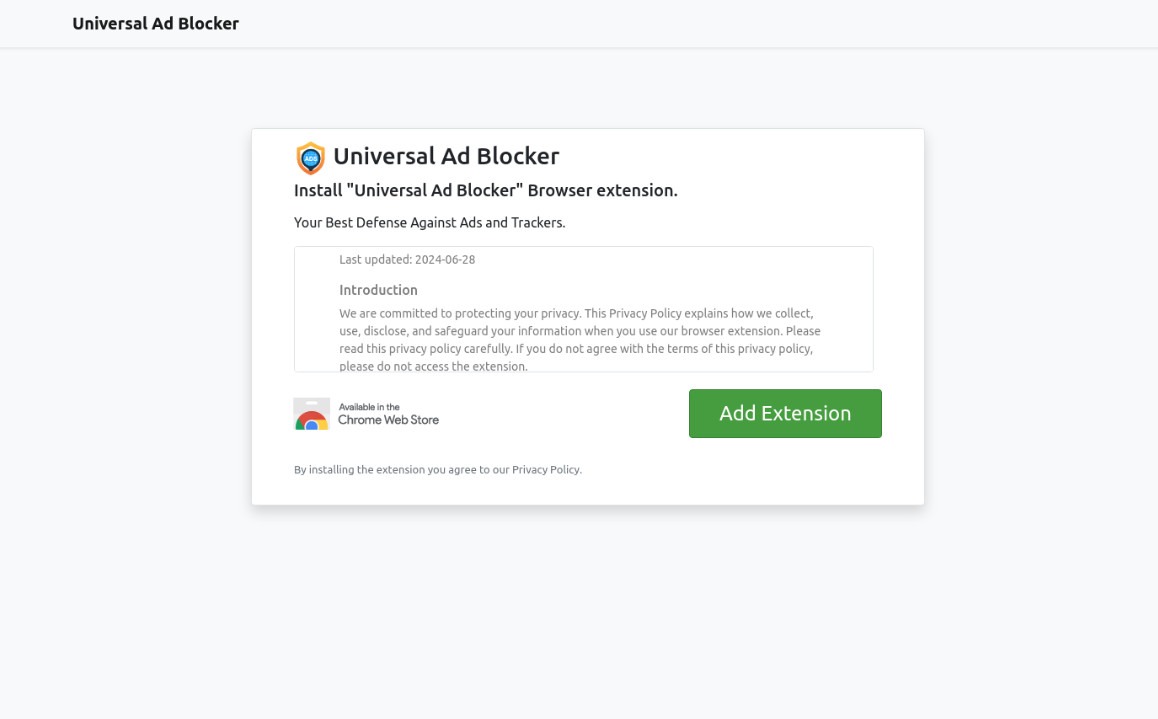Click the 'Available in the' badge label
Viewport: 1158px width, 719px height.
tap(367, 407)
